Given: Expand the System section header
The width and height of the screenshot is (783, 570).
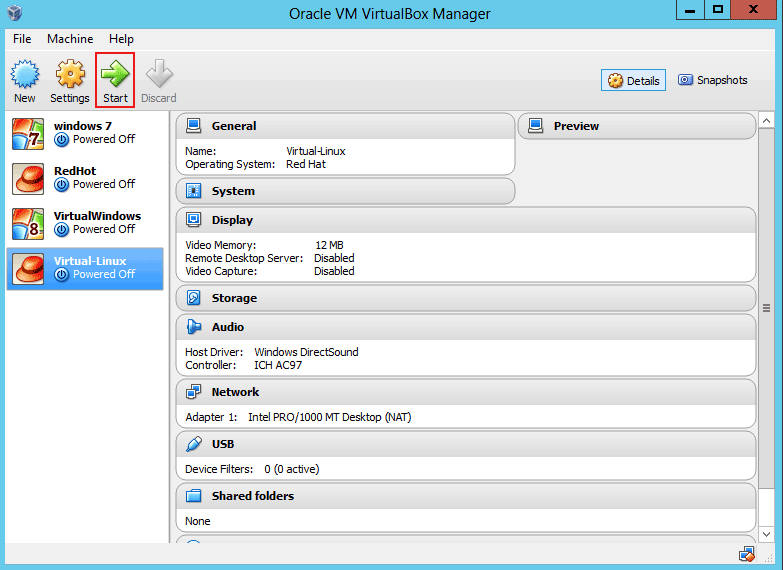Looking at the screenshot, I should tap(345, 191).
